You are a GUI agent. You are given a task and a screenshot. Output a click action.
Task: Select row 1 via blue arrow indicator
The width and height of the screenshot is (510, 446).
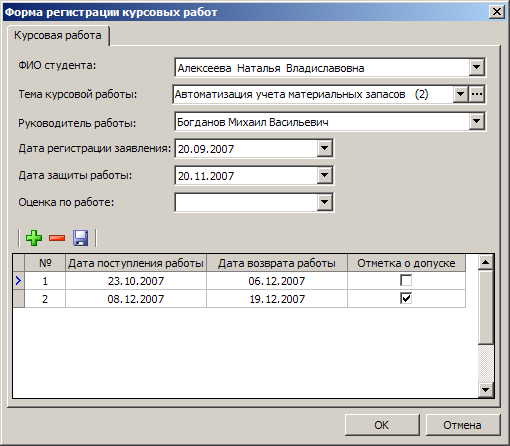[x=19, y=281]
